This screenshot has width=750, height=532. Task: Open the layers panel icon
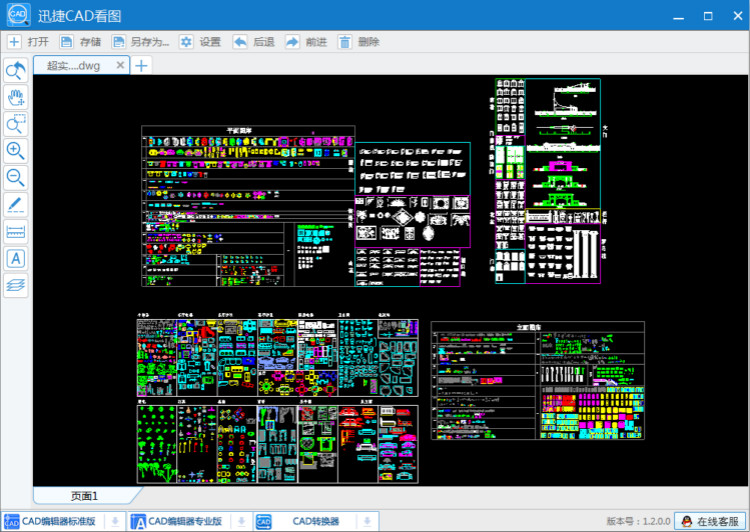click(x=16, y=285)
